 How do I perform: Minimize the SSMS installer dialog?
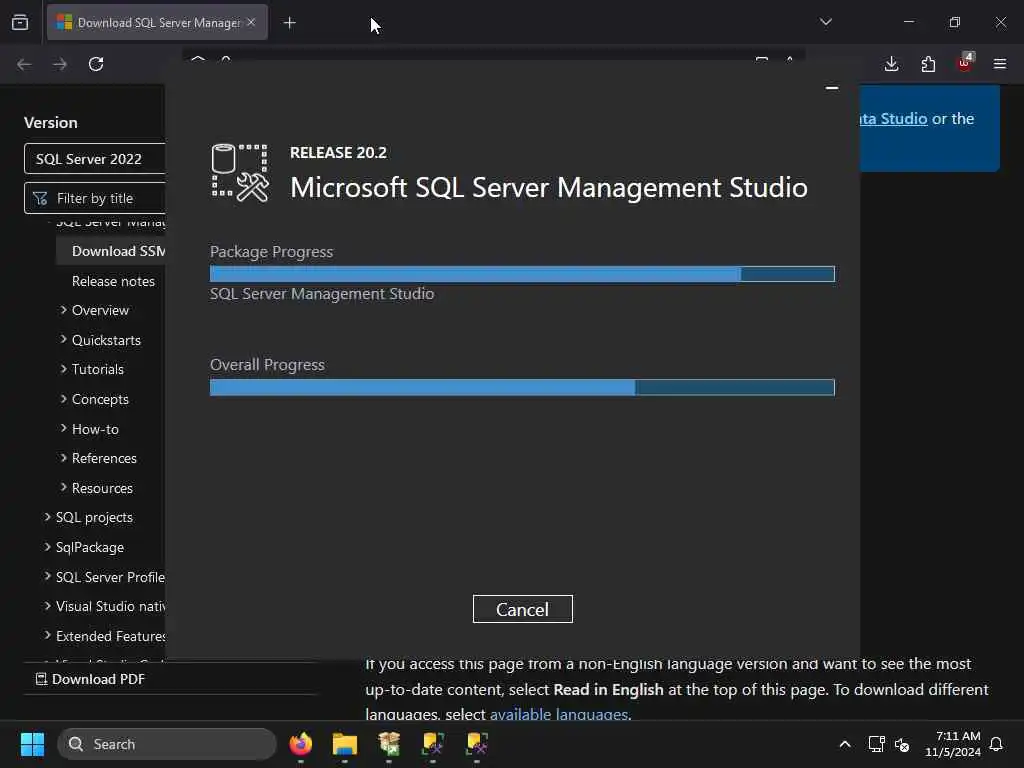[831, 88]
